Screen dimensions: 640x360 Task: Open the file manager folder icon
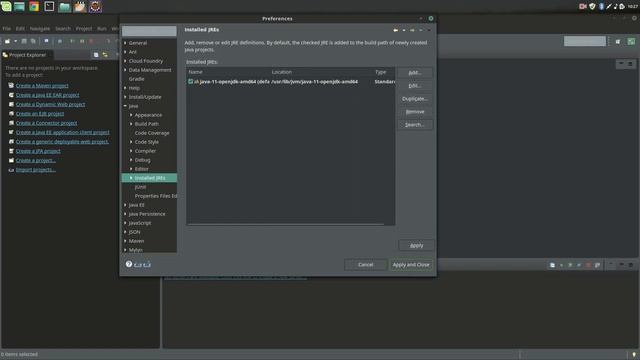click(64, 7)
